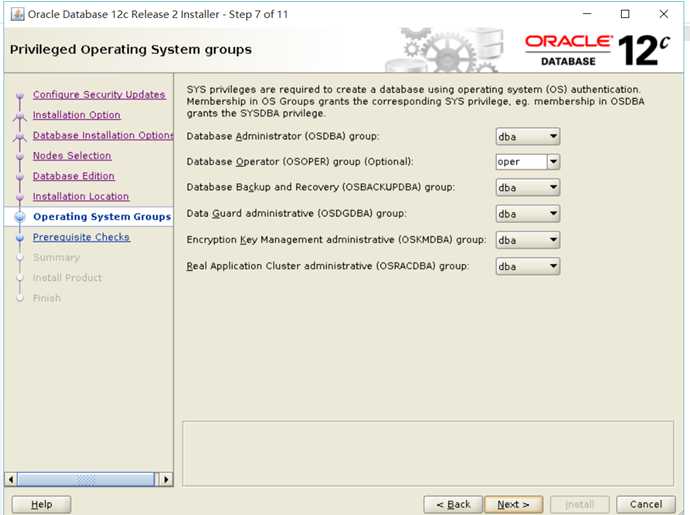The image size is (690, 515).
Task: Open the OSDBA group dropdown
Action: click(528, 136)
